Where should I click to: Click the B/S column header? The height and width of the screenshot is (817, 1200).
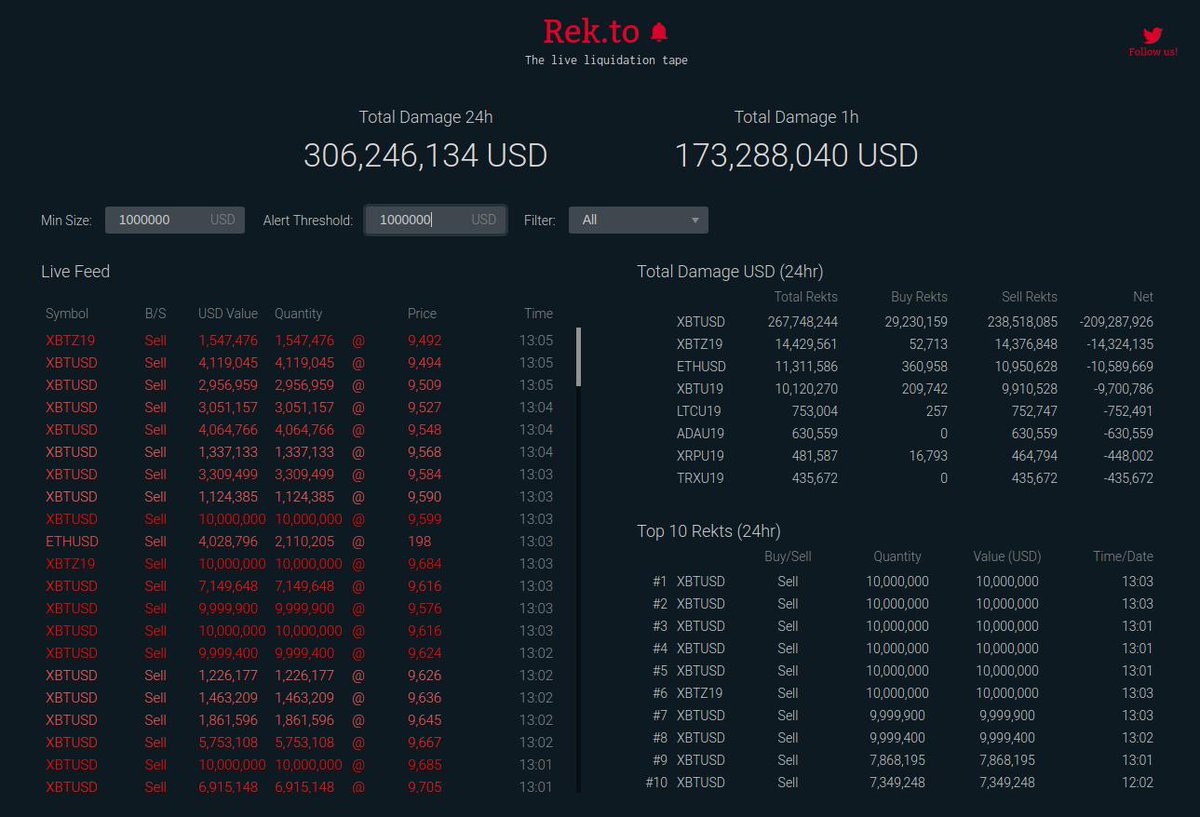(x=155, y=313)
